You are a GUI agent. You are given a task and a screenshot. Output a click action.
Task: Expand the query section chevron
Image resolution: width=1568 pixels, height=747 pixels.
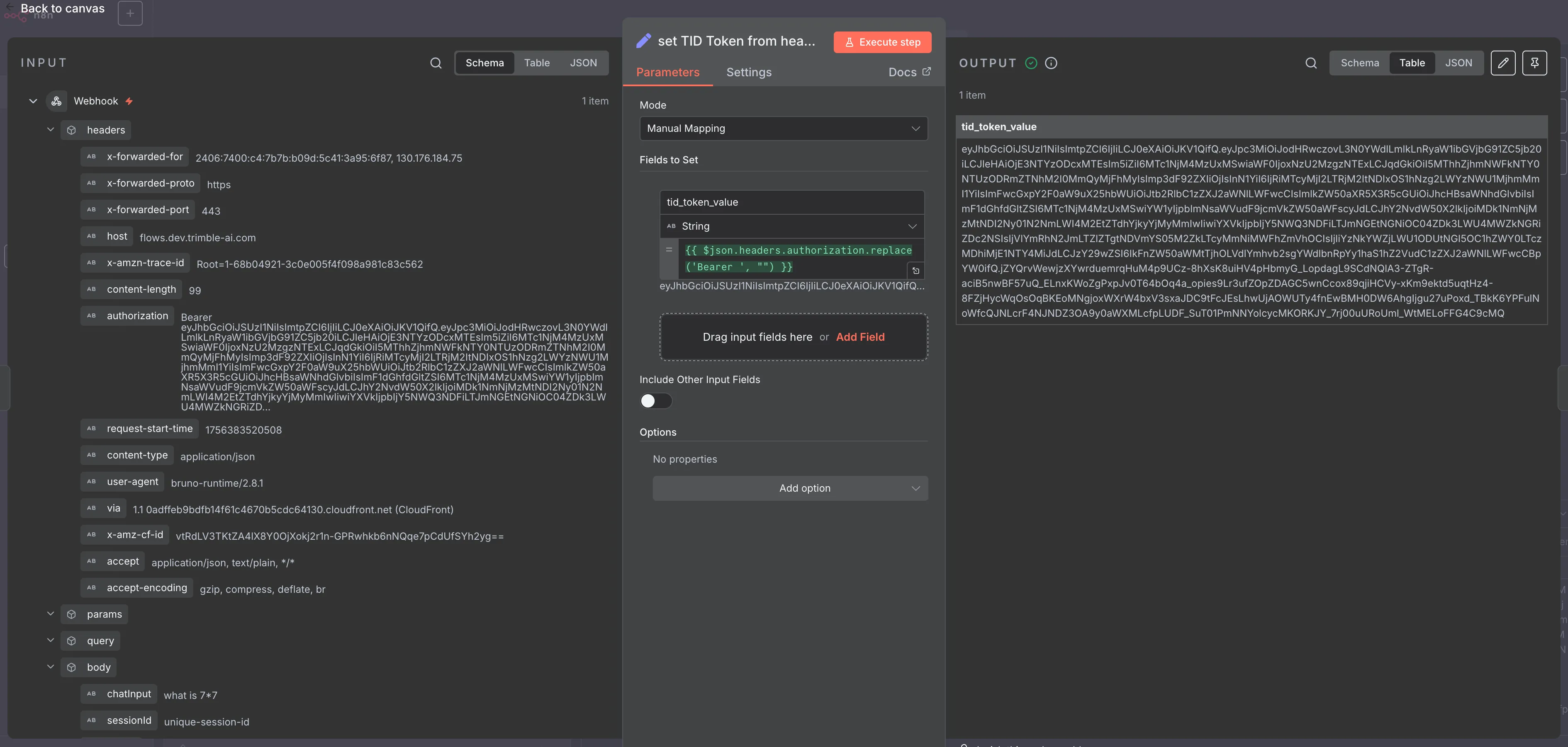tap(51, 640)
